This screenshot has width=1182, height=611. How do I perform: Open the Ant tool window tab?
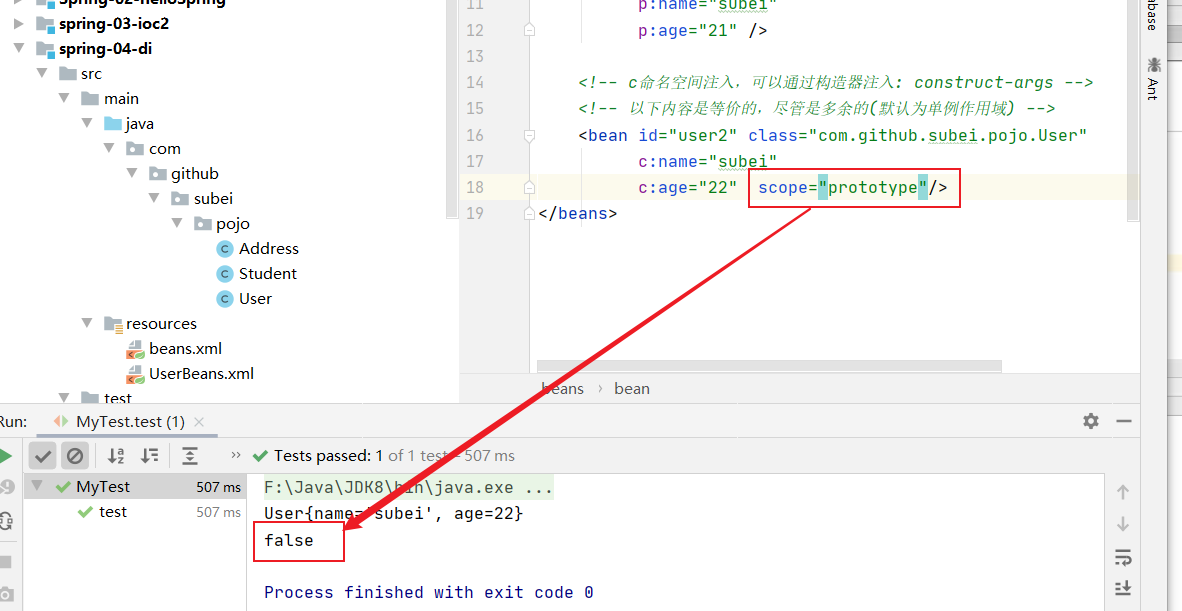tap(1152, 80)
